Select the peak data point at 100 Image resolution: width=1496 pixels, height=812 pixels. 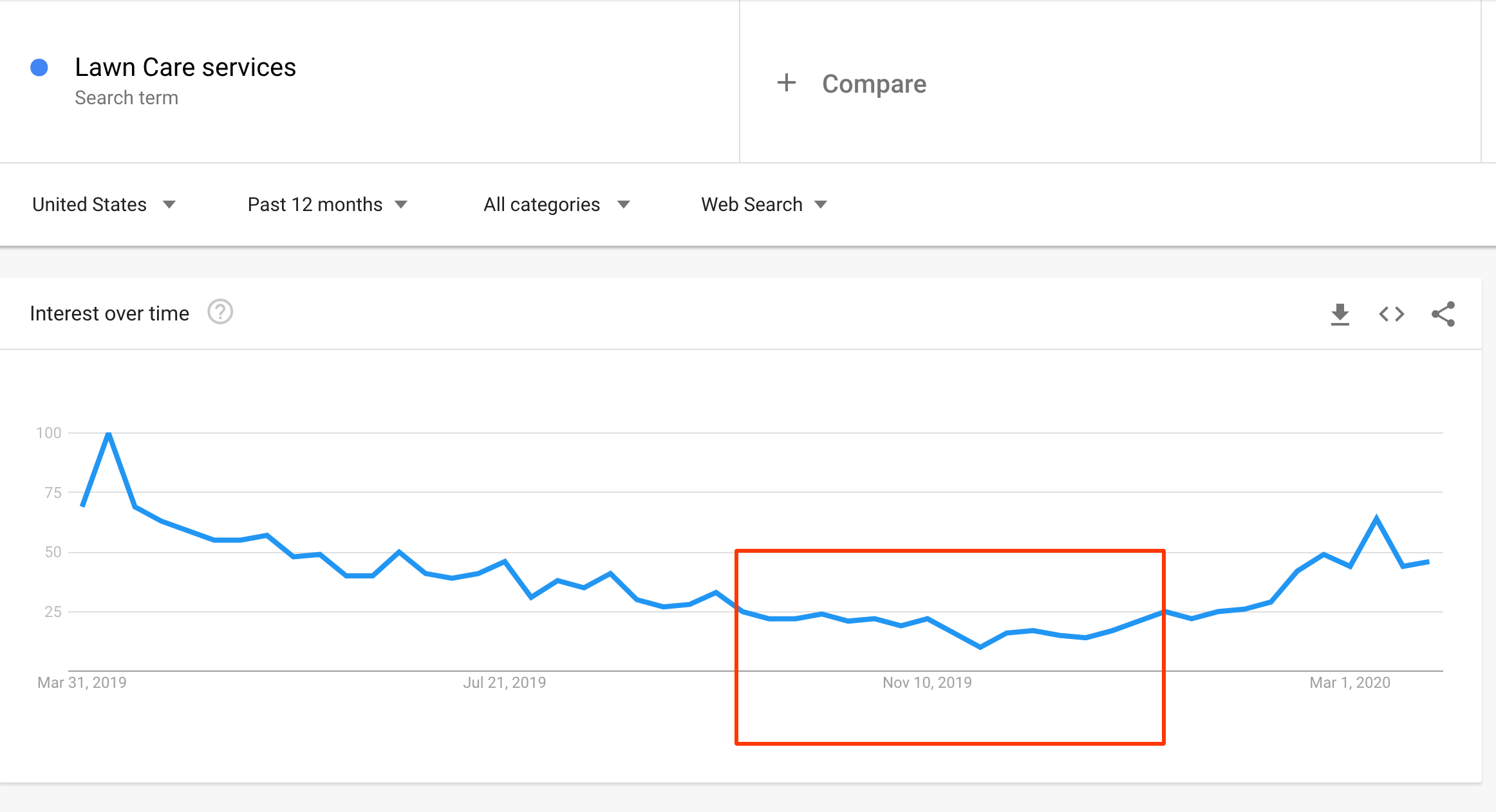click(109, 434)
